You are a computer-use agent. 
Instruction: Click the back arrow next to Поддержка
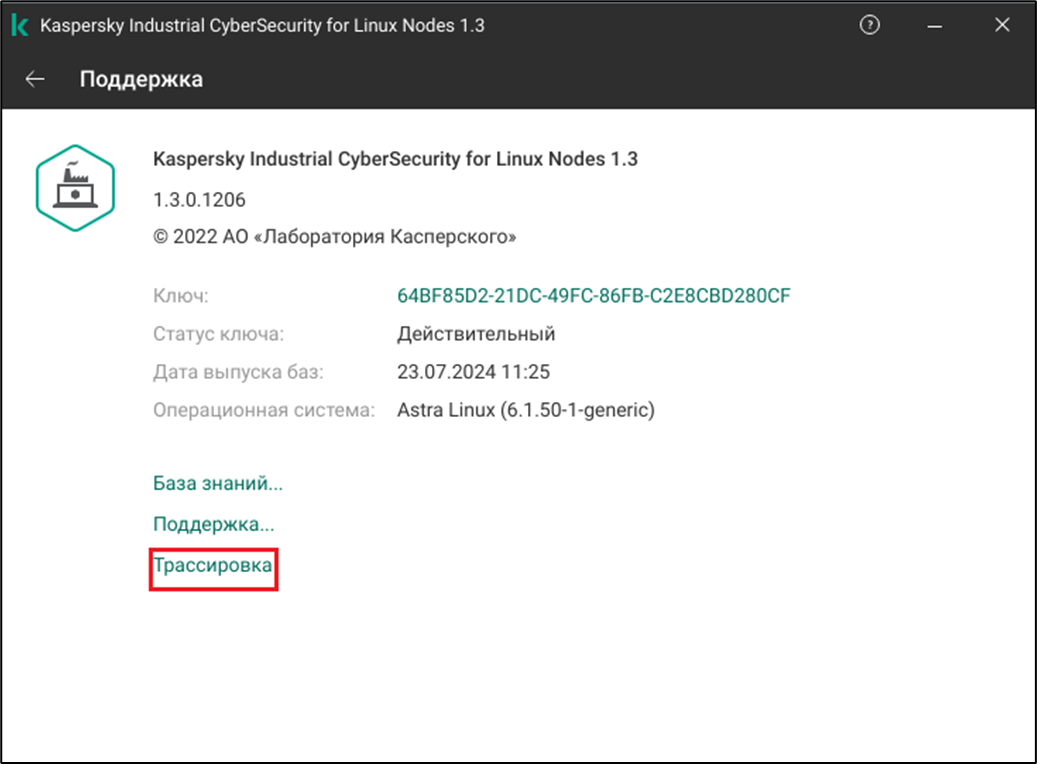(x=36, y=79)
